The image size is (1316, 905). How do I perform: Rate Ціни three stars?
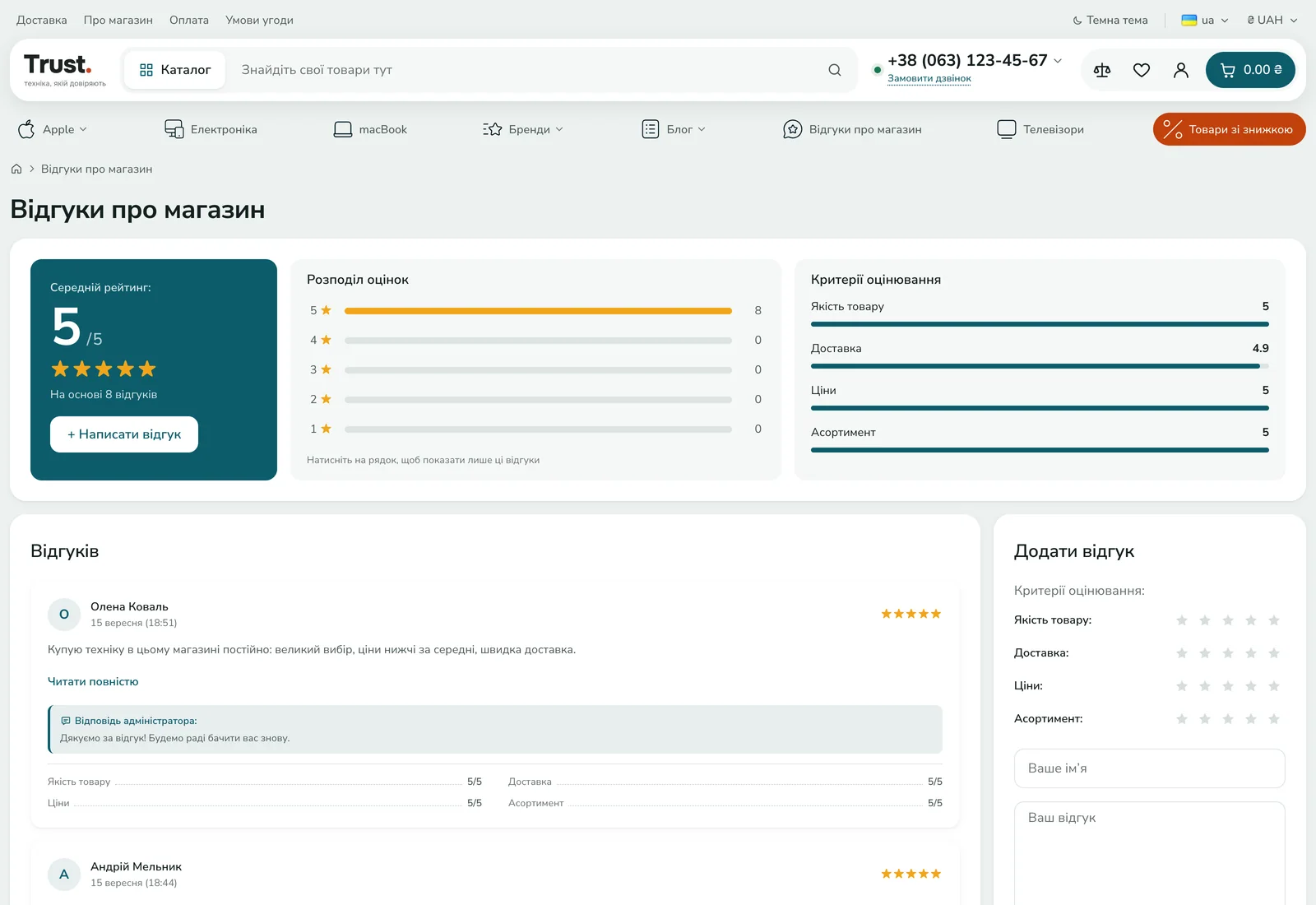(x=1228, y=686)
